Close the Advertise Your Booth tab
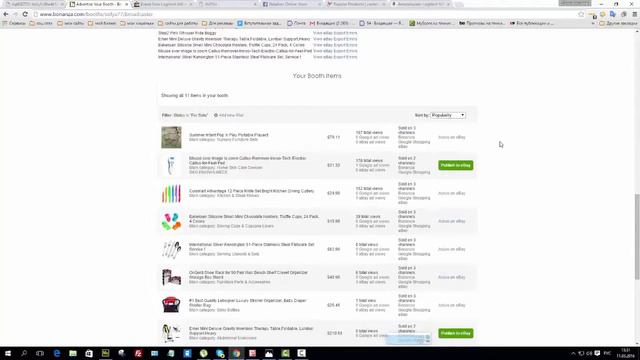 127,4
